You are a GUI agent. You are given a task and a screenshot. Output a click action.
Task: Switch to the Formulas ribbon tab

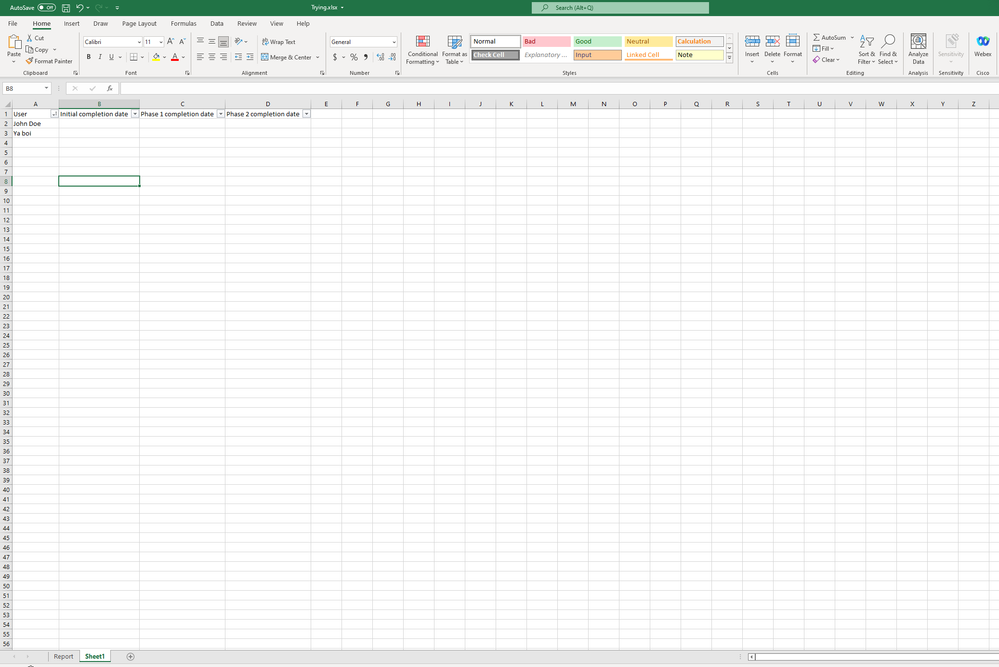click(x=183, y=24)
